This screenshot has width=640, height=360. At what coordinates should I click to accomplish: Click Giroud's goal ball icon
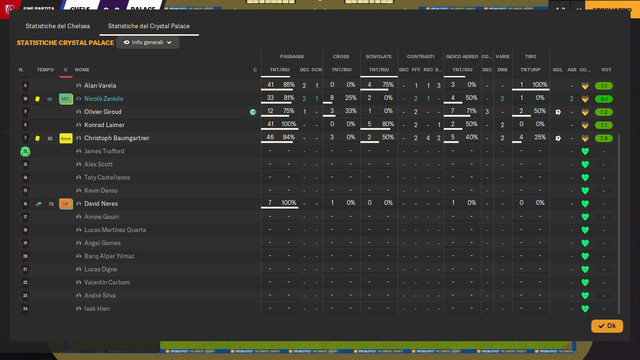(558, 112)
